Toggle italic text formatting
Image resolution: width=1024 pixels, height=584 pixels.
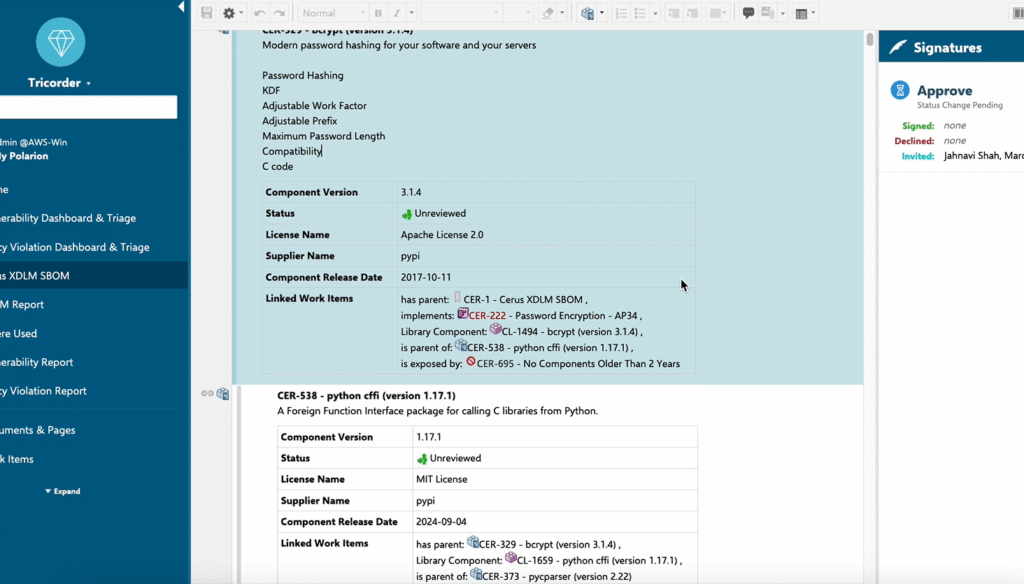(396, 13)
